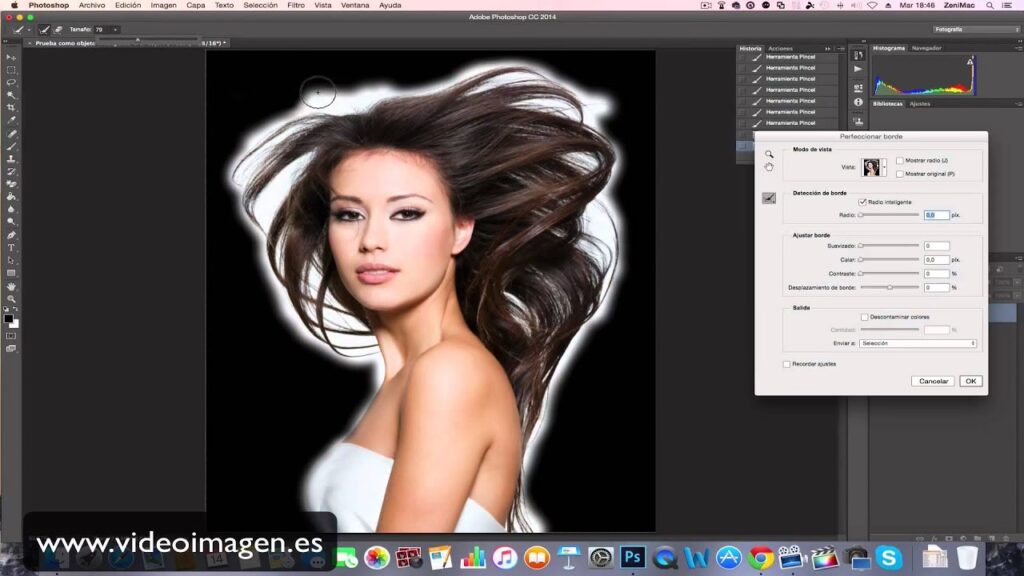Select the Hand tool in Perfeccionar borde dialog
This screenshot has height=576, width=1024.
pos(769,167)
